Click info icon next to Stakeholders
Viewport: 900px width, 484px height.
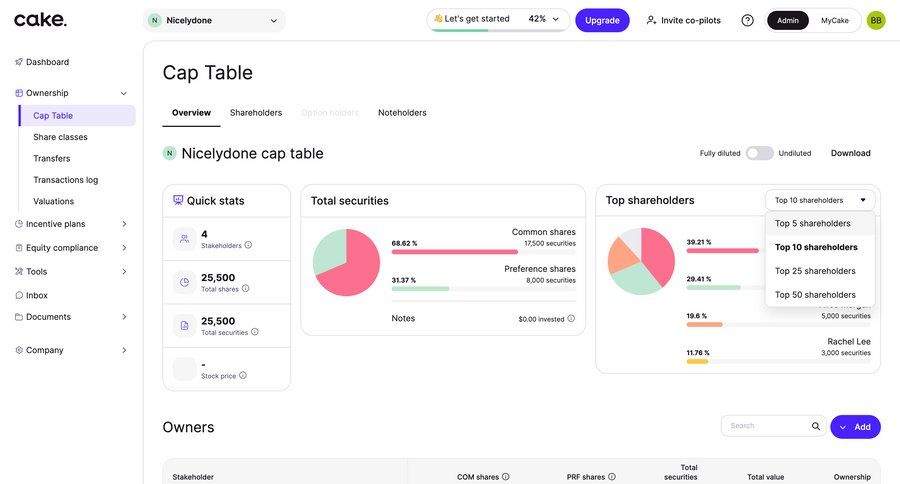pos(248,245)
